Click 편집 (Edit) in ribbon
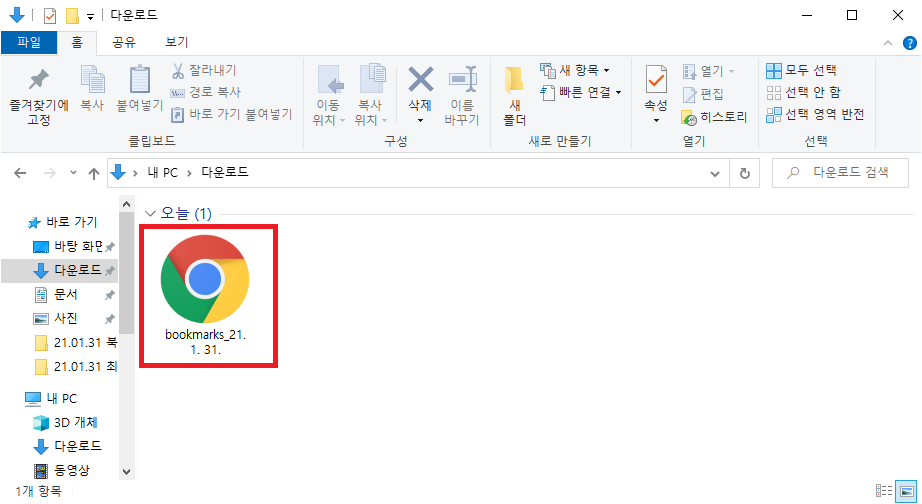 [703, 94]
